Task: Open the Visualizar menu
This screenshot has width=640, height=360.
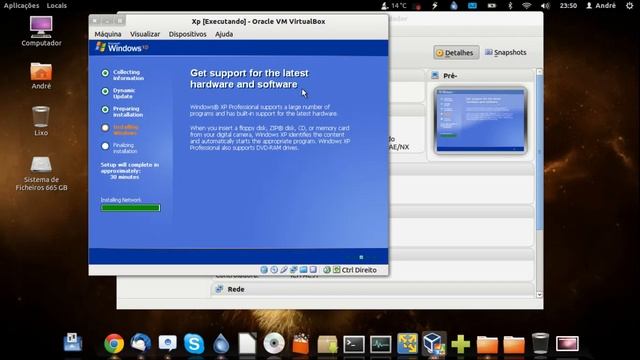Action: (x=145, y=34)
